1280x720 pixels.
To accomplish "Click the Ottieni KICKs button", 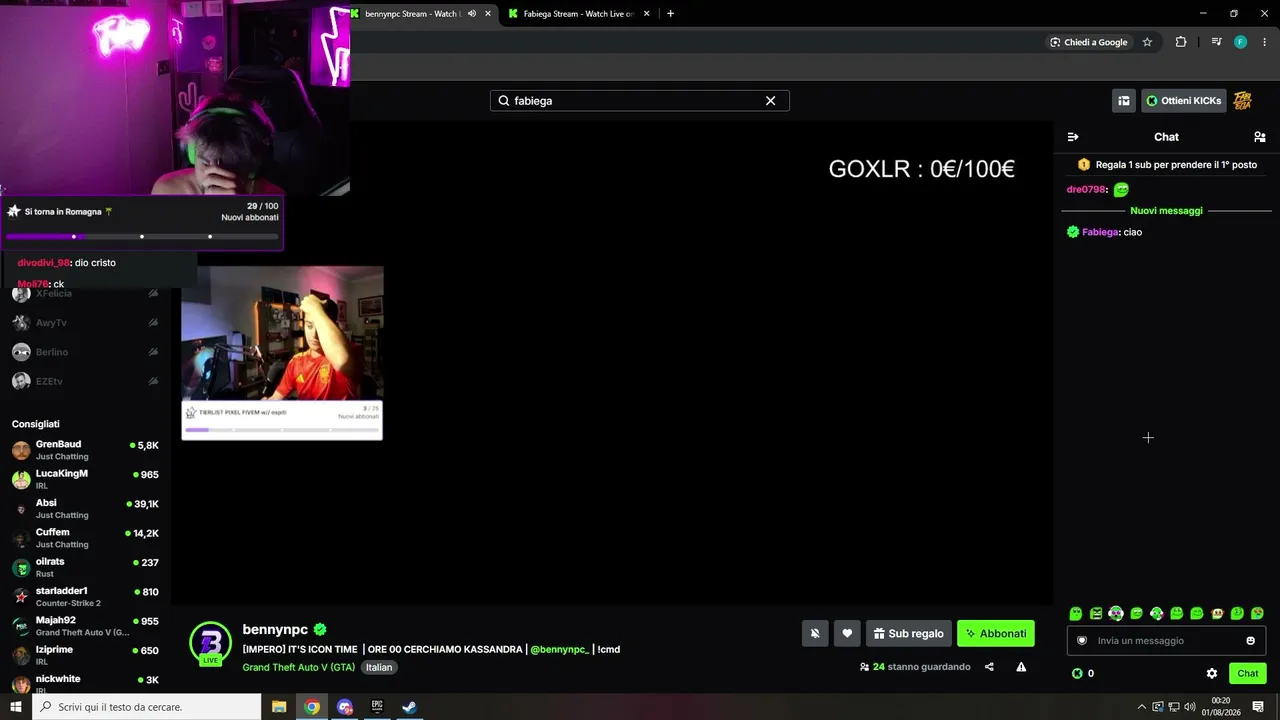I will pyautogui.click(x=1184, y=101).
